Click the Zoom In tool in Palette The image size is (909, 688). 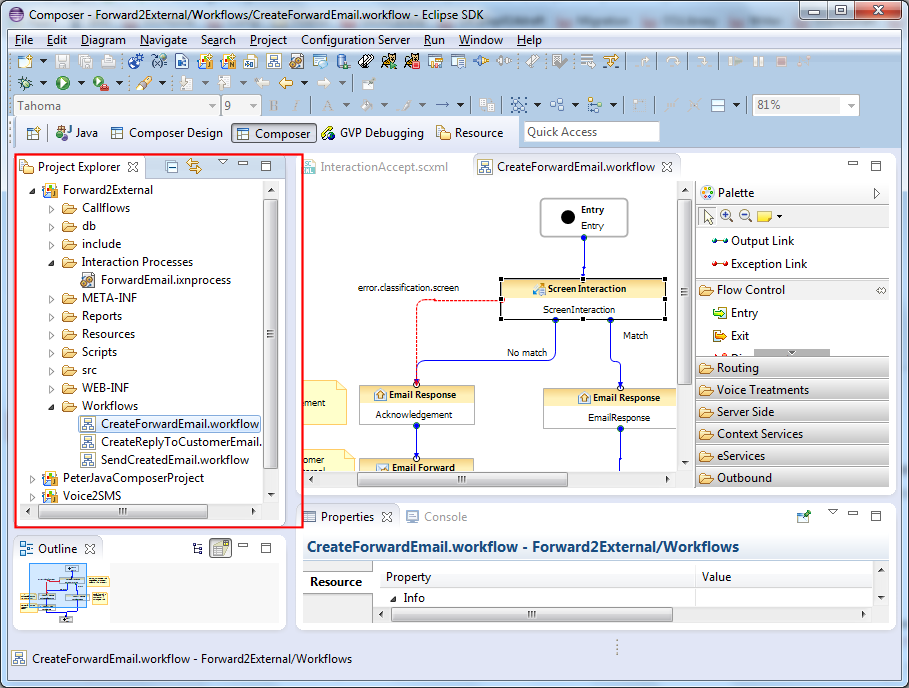click(x=726, y=216)
